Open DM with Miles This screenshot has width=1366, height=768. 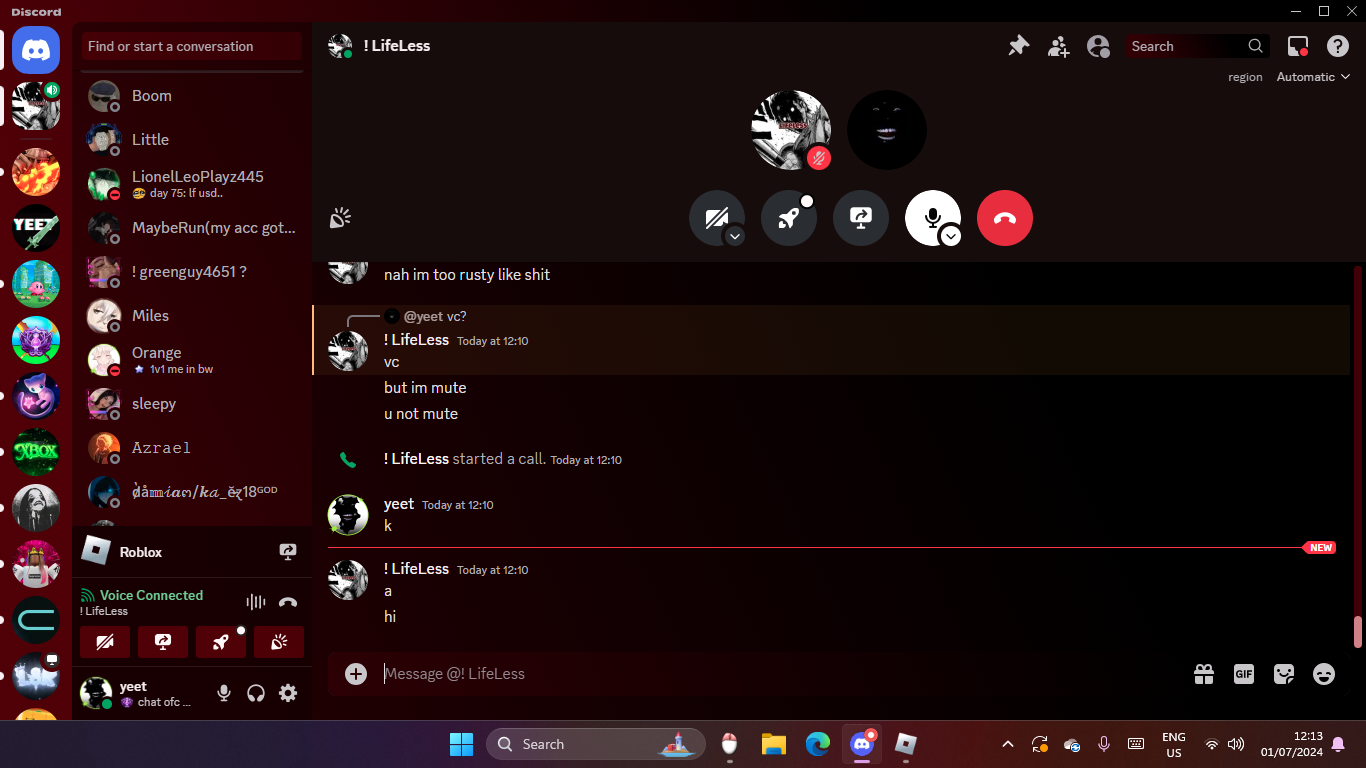coord(192,316)
